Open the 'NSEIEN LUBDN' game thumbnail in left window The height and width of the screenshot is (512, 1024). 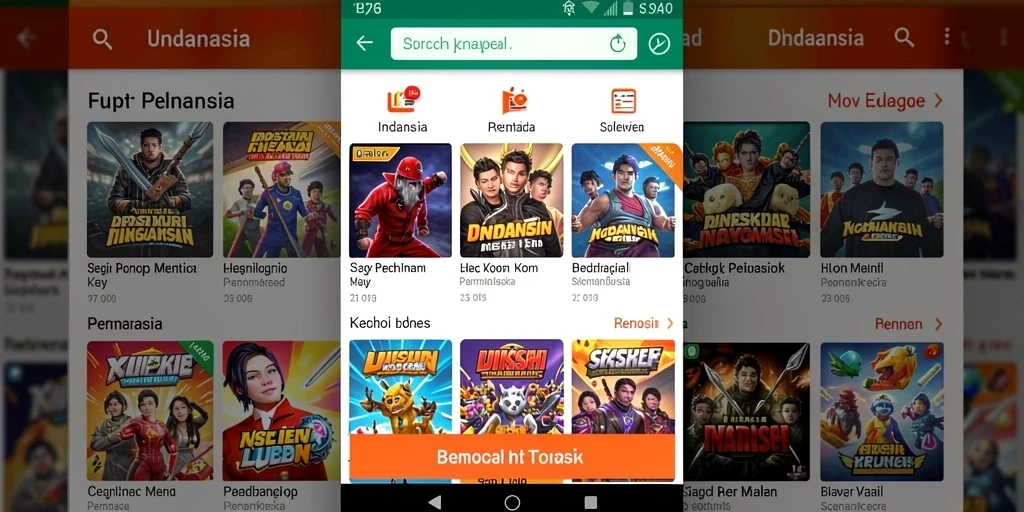(x=281, y=411)
